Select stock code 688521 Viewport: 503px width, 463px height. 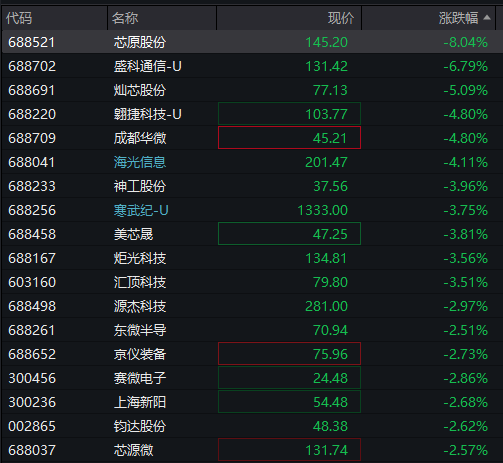pyautogui.click(x=32, y=42)
